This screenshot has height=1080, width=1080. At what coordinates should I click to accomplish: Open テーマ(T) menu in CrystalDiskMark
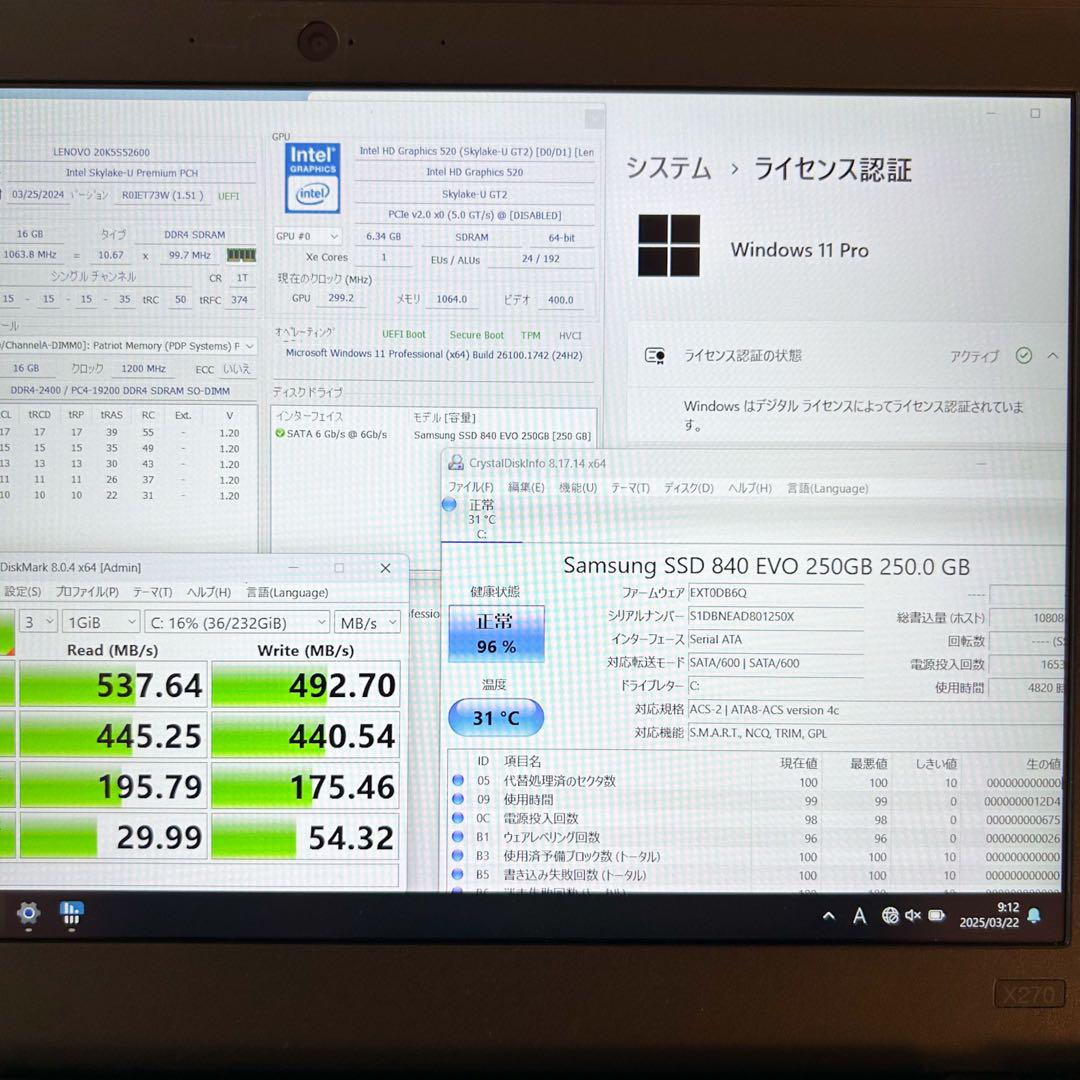coord(152,592)
